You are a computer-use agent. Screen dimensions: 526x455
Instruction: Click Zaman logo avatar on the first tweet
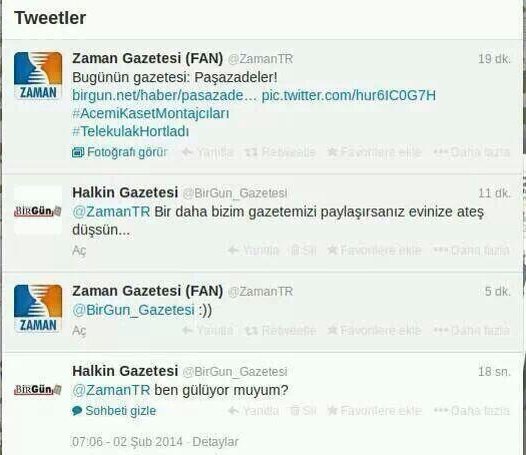coord(38,76)
